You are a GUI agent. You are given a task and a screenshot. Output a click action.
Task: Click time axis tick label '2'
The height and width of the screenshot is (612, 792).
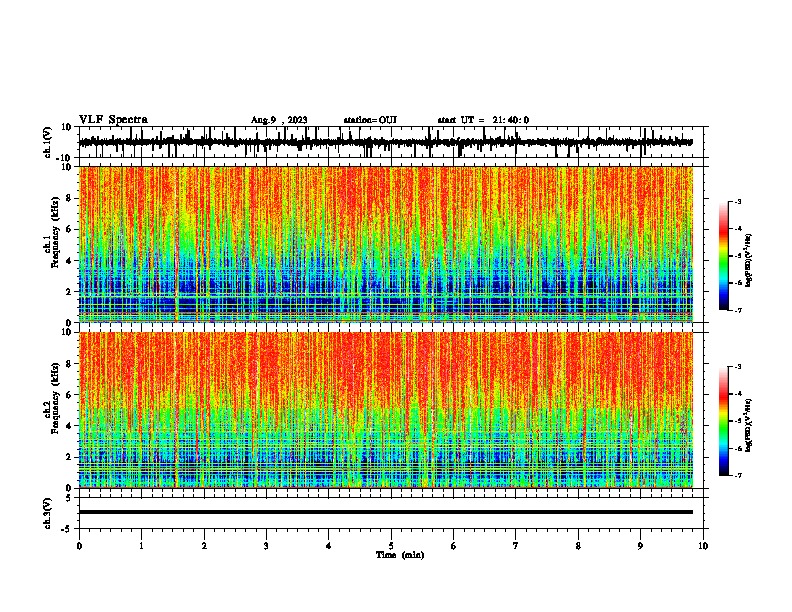pos(204,546)
